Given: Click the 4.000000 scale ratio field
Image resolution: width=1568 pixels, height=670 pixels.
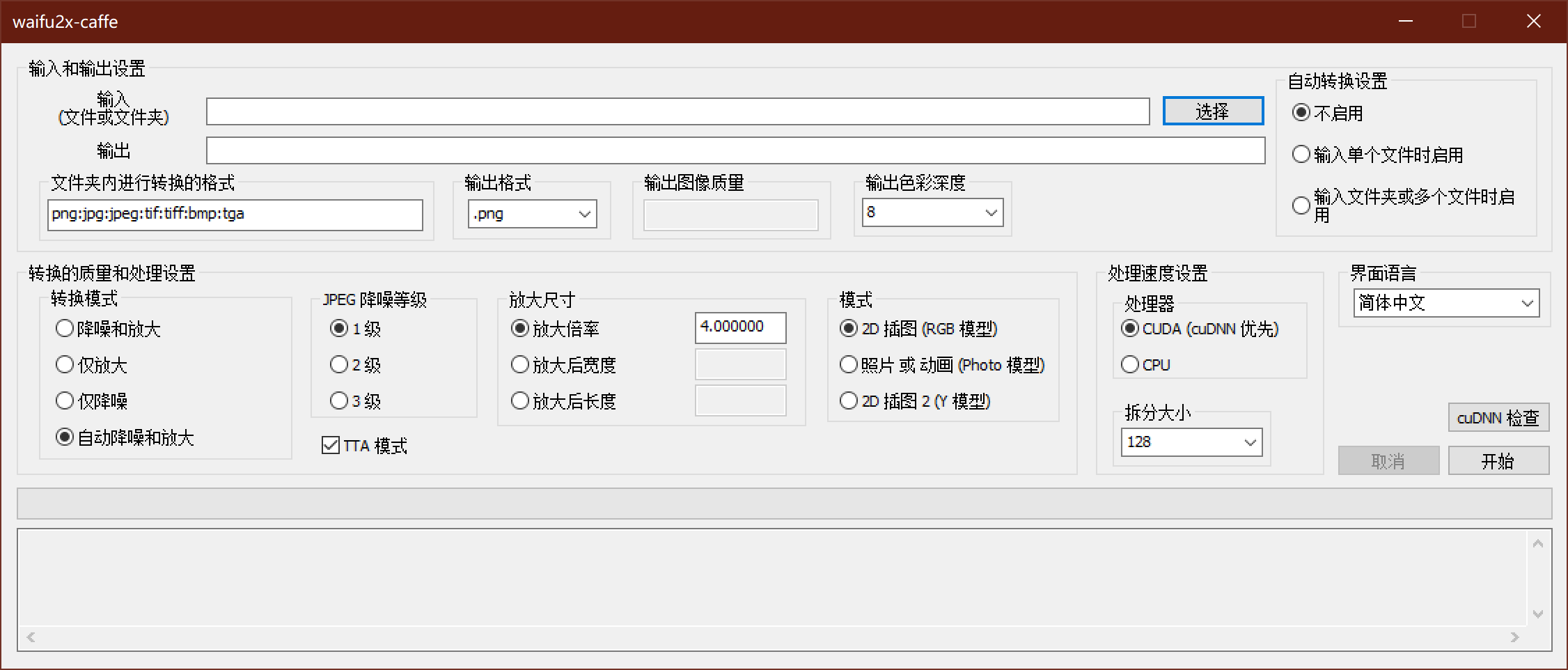Looking at the screenshot, I should point(741,327).
